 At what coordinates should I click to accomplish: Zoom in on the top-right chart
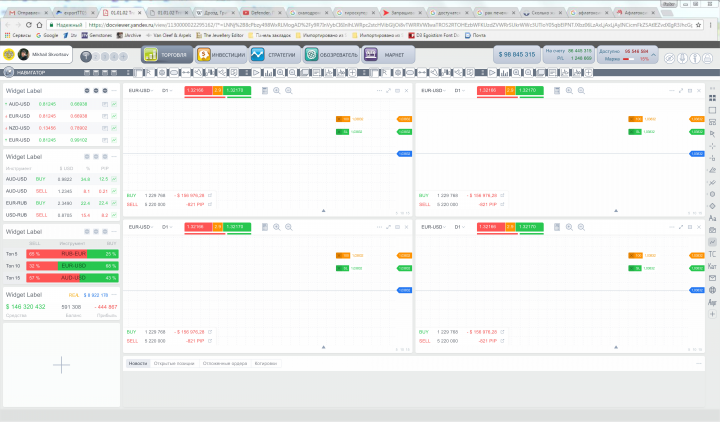[569, 91]
